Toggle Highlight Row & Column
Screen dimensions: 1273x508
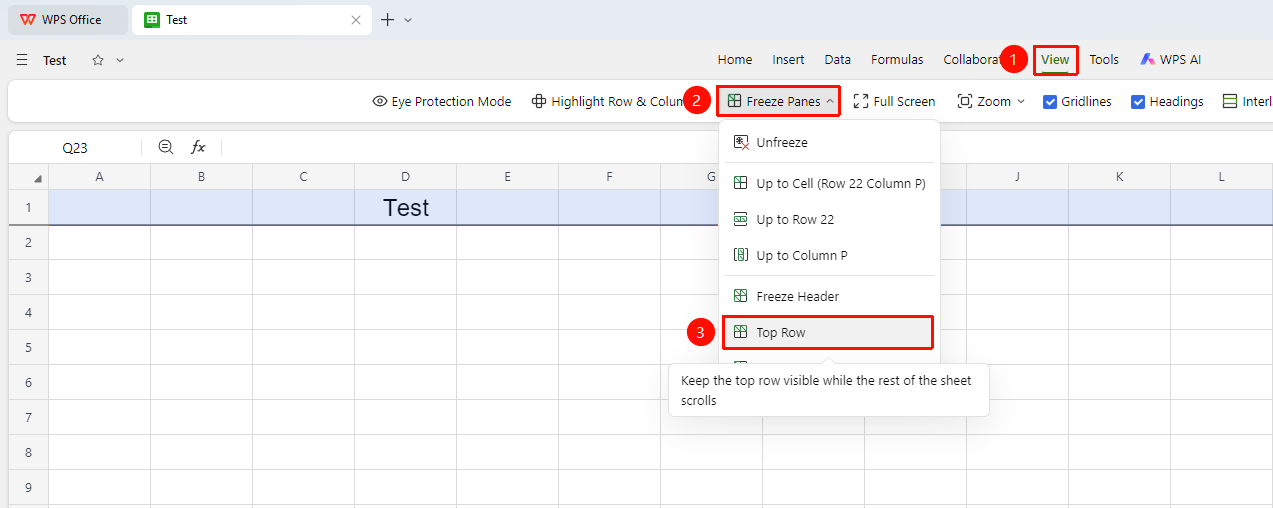pos(606,101)
